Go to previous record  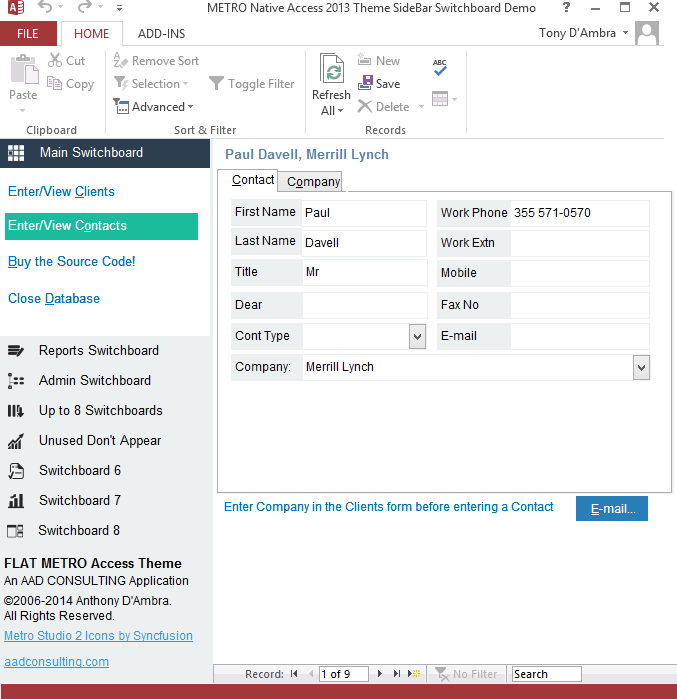point(311,674)
